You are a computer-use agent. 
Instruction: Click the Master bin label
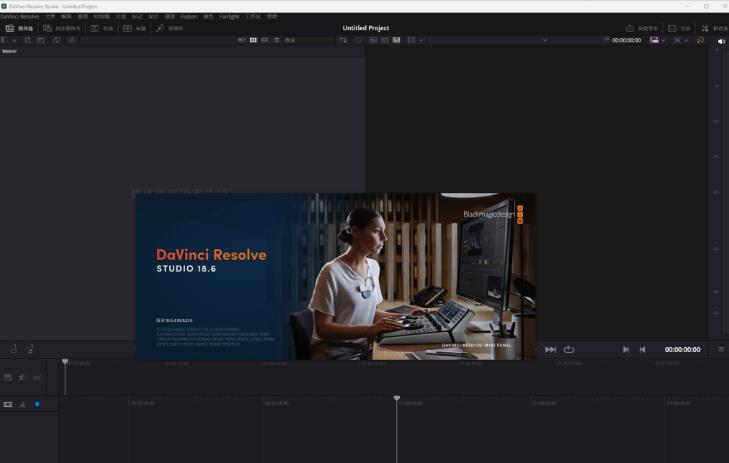[x=9, y=51]
